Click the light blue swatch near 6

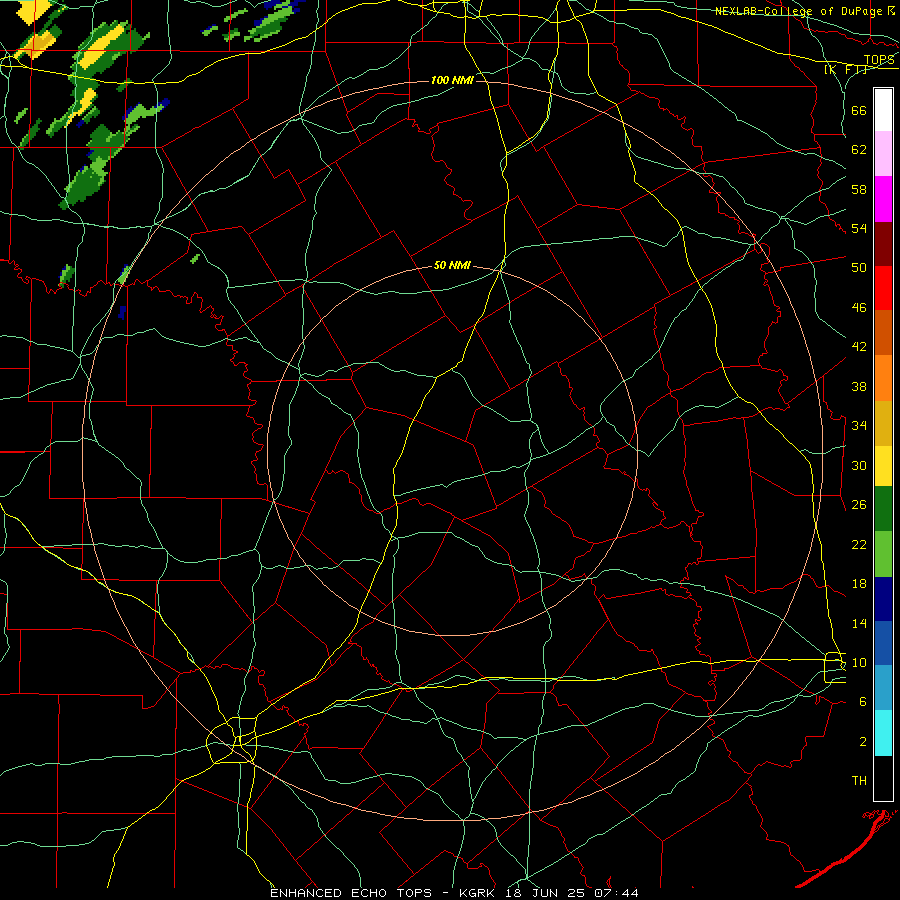tap(883, 688)
